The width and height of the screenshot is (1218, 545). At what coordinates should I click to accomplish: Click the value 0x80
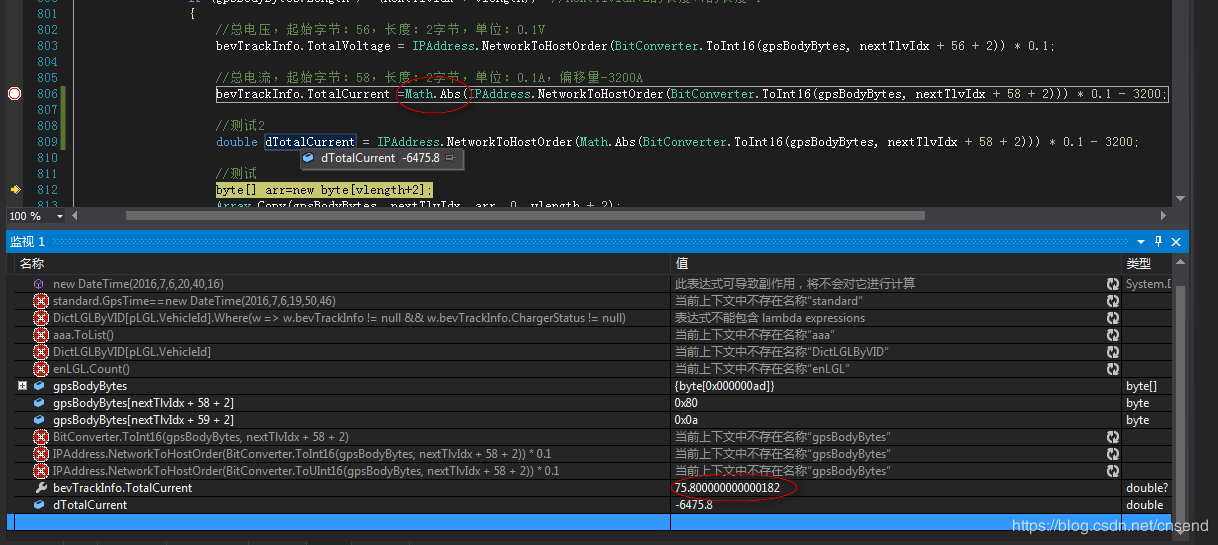point(686,403)
